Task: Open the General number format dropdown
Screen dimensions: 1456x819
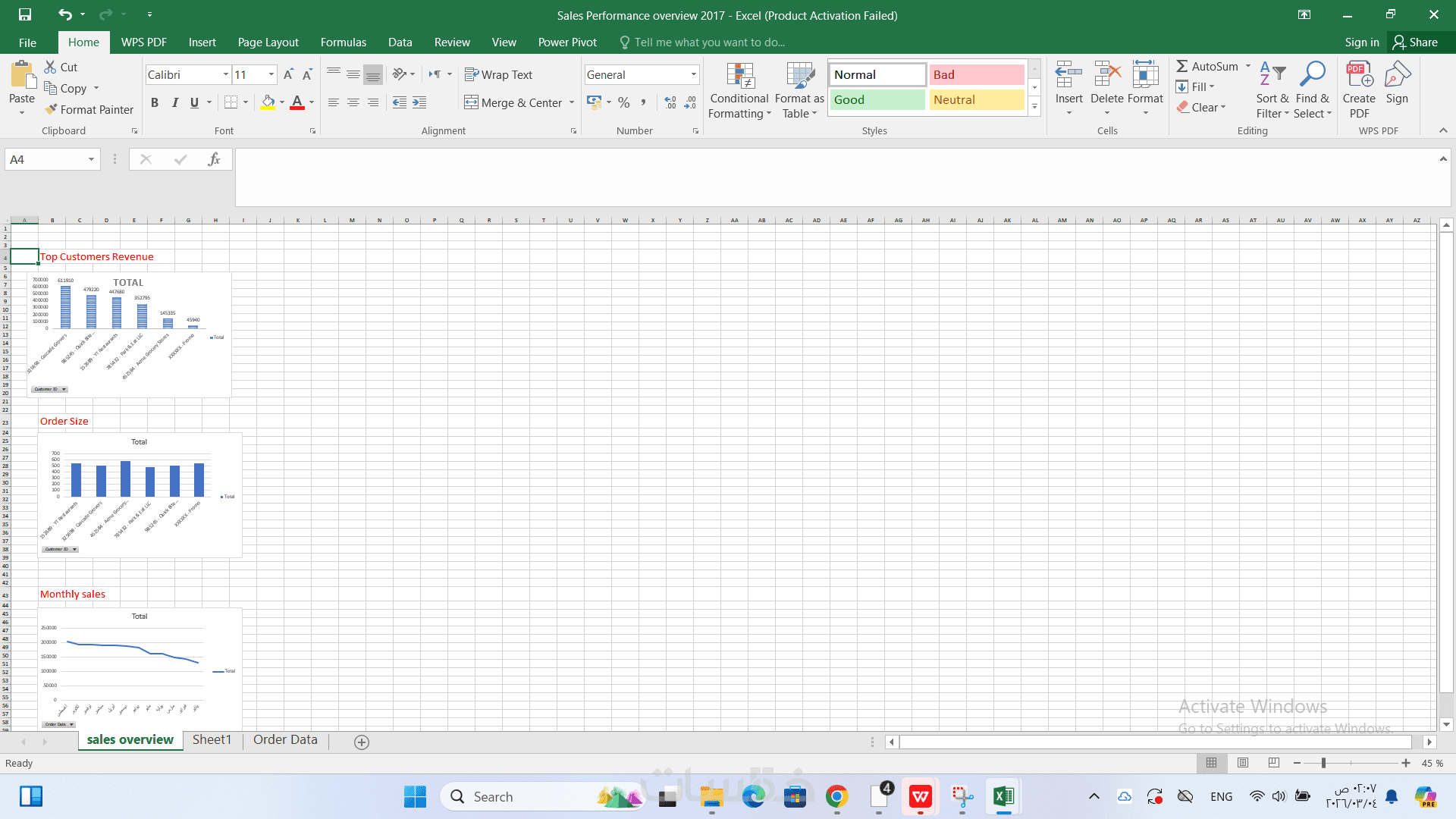Action: pyautogui.click(x=693, y=74)
